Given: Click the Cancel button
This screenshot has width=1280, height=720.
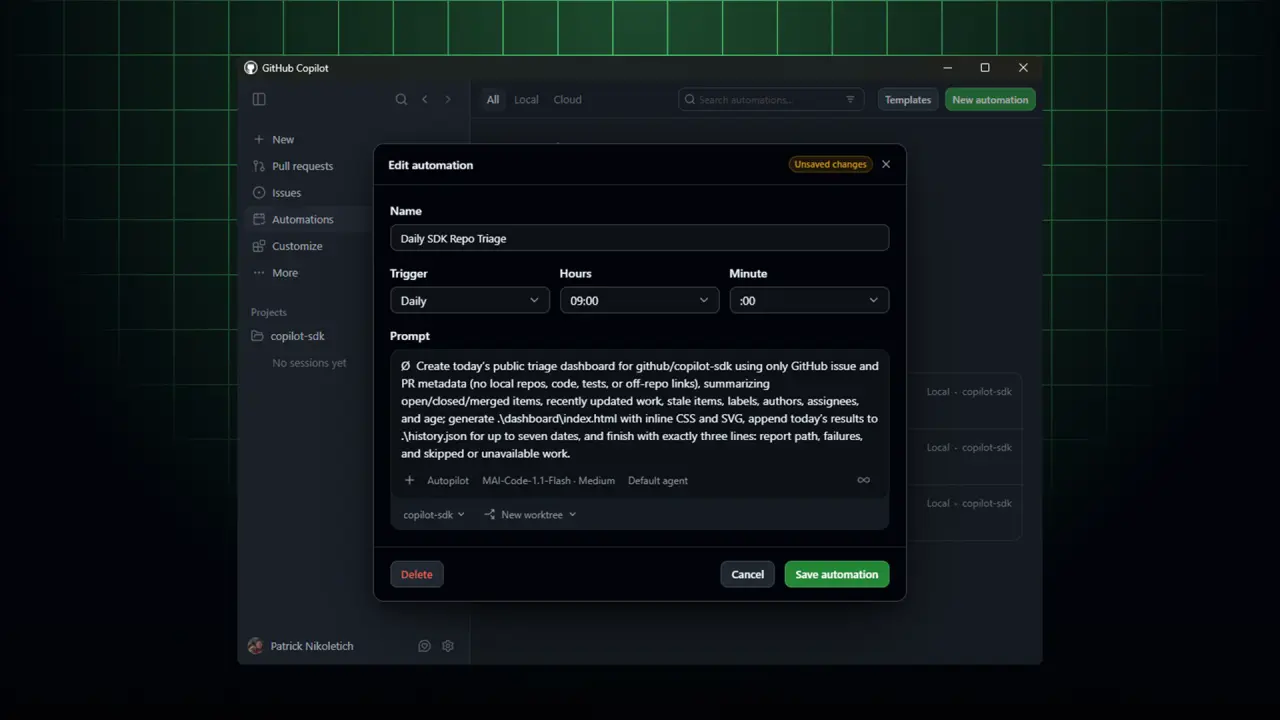Looking at the screenshot, I should pos(747,574).
